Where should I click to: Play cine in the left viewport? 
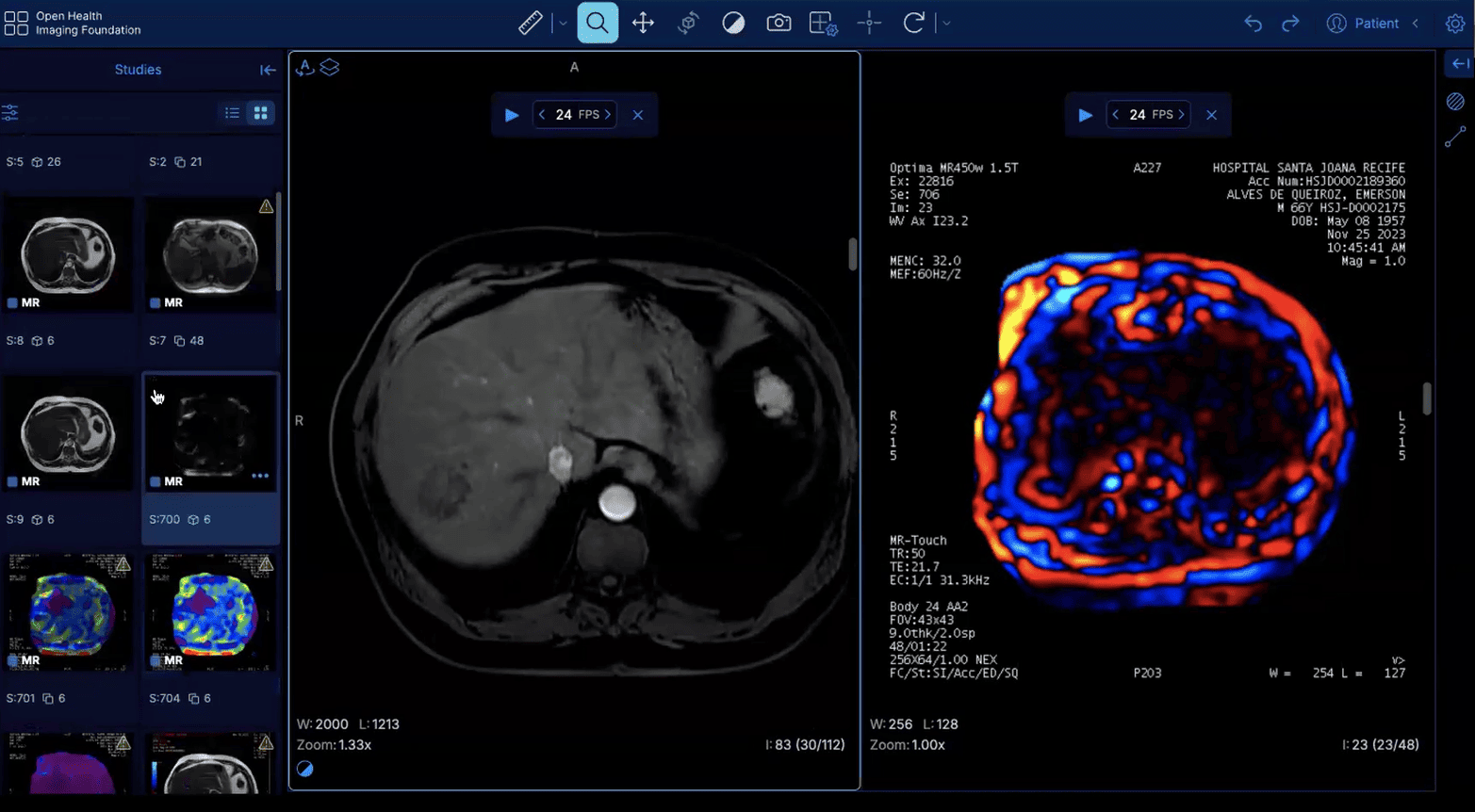(x=512, y=115)
